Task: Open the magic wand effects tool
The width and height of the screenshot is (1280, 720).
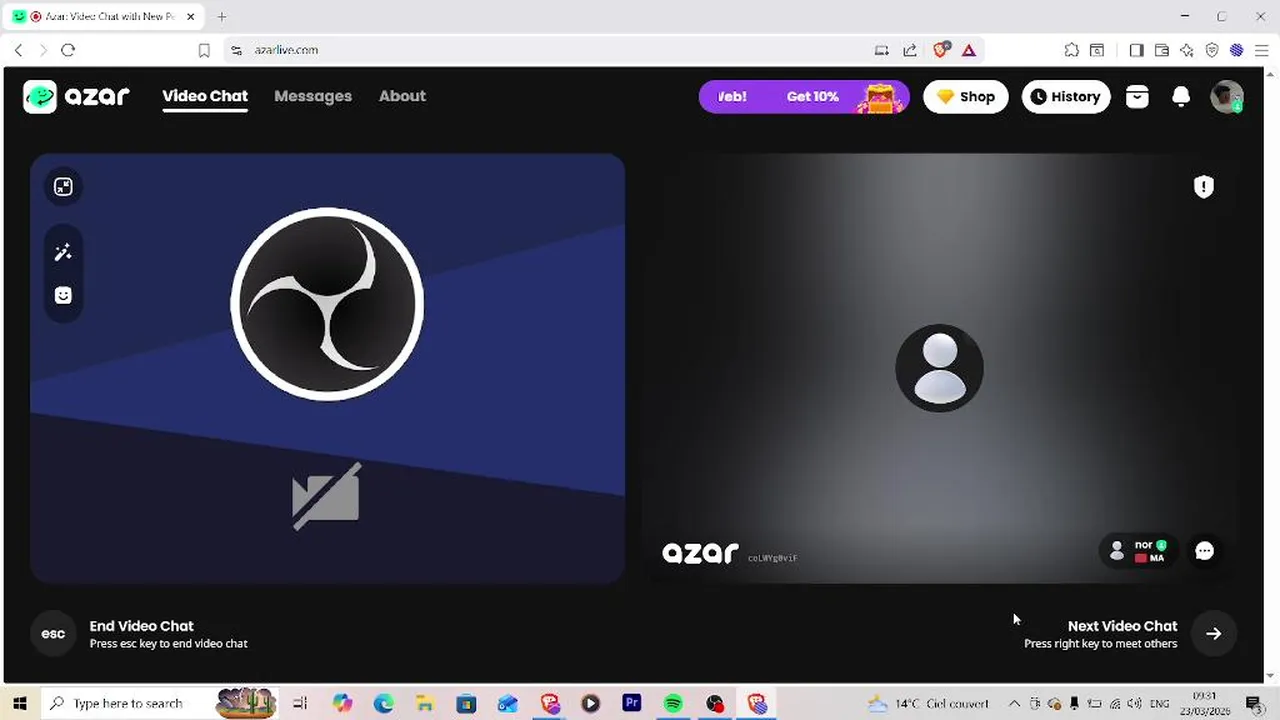Action: click(x=63, y=253)
